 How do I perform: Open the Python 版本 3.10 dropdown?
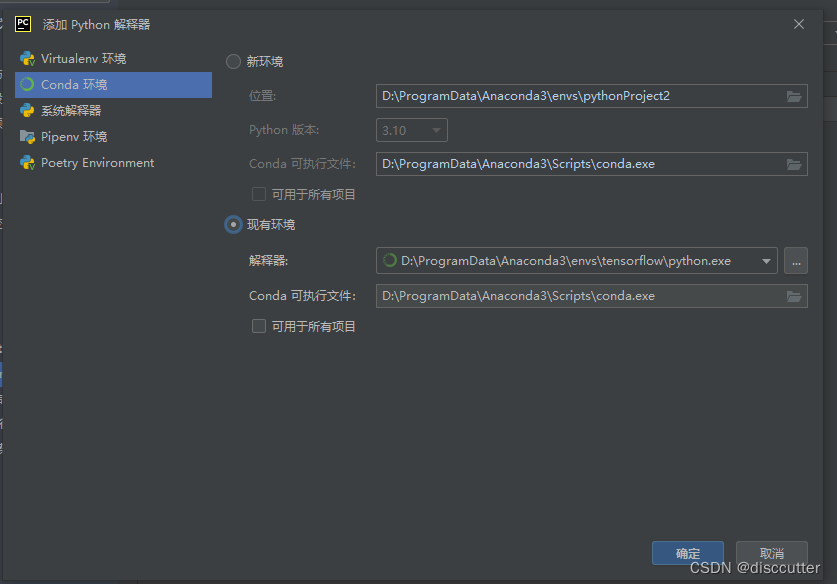(412, 130)
